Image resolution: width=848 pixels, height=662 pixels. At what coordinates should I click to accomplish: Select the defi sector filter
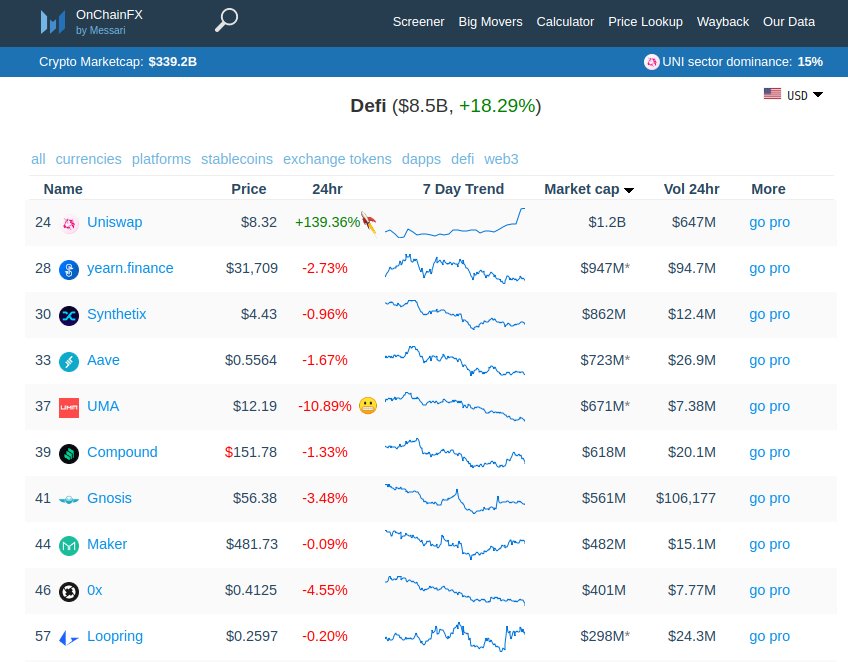[462, 159]
